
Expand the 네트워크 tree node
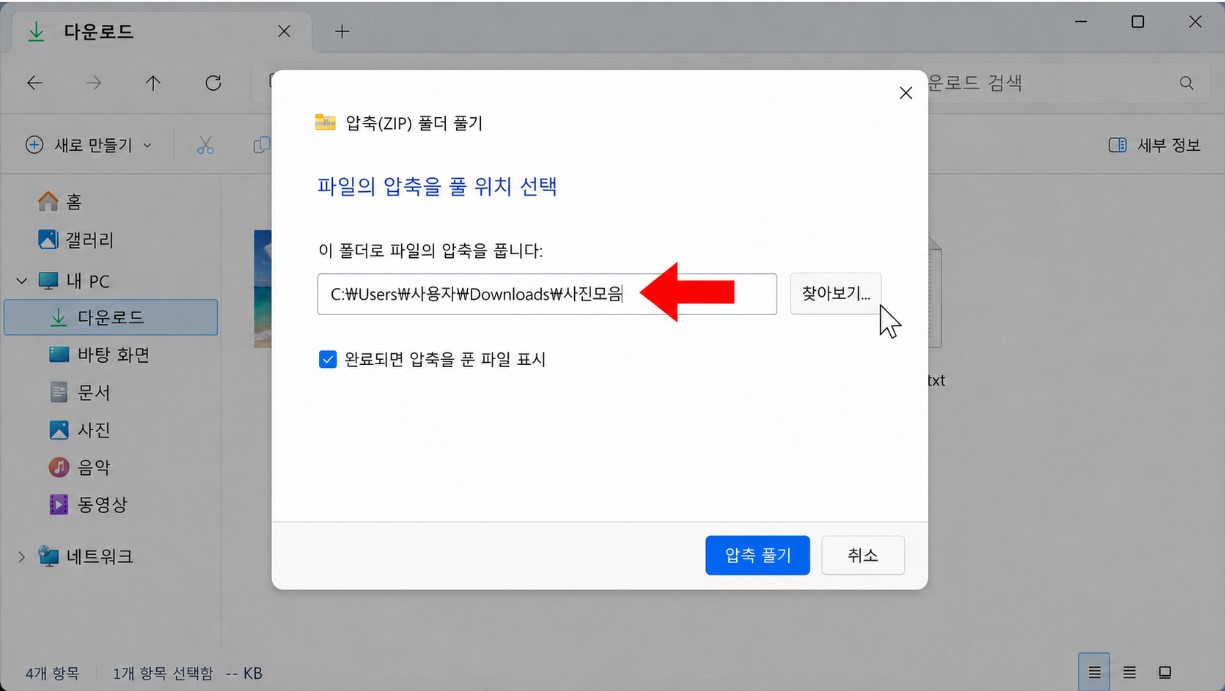(21, 557)
